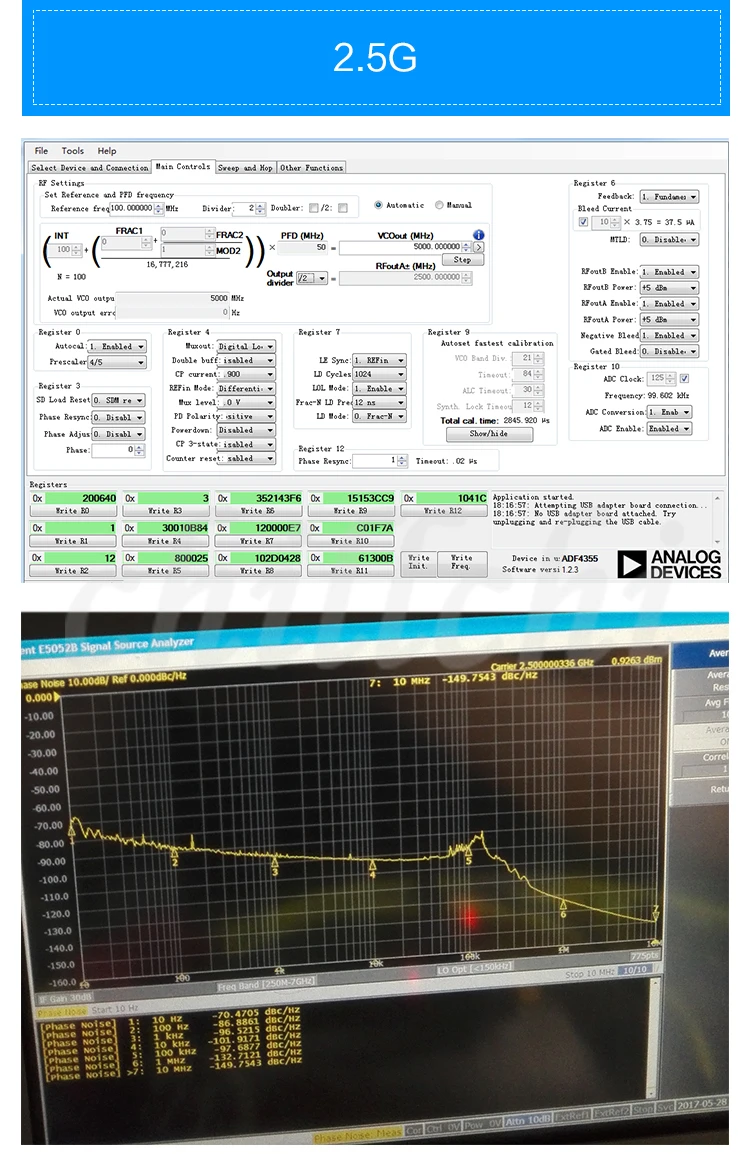Toggle the Doubler checkbox
Image resolution: width=750 pixels, height=1176 pixels.
click(x=314, y=208)
